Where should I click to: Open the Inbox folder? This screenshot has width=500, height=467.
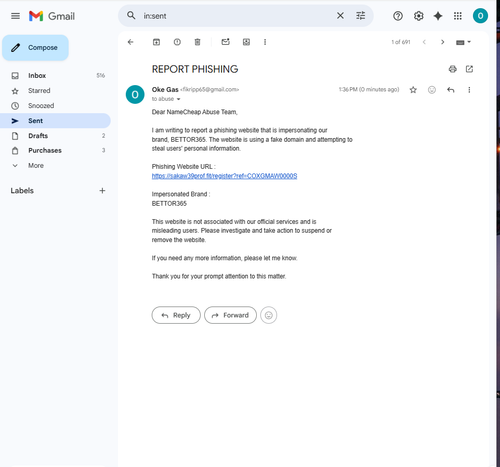55,76
